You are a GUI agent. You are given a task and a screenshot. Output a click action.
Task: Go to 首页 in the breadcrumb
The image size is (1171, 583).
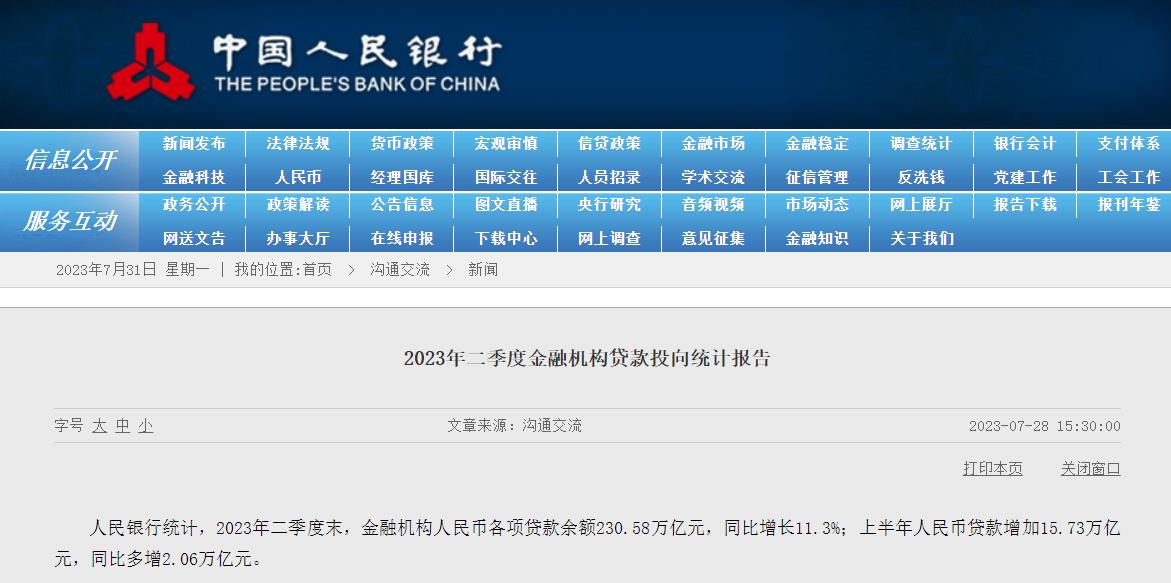coord(317,270)
